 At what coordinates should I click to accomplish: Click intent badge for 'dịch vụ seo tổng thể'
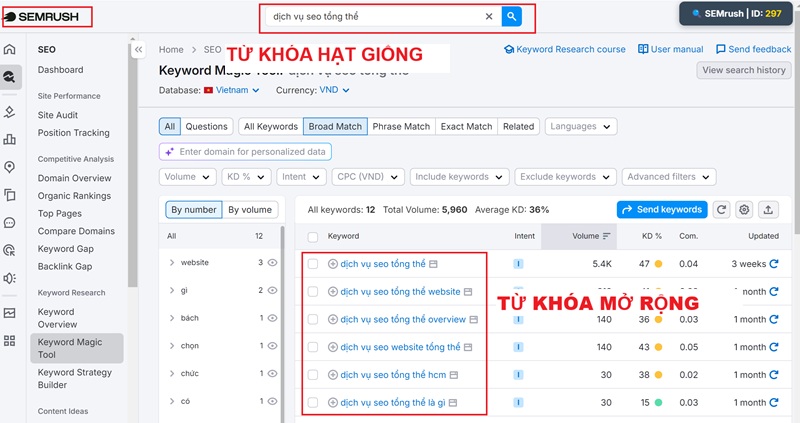[518, 264]
